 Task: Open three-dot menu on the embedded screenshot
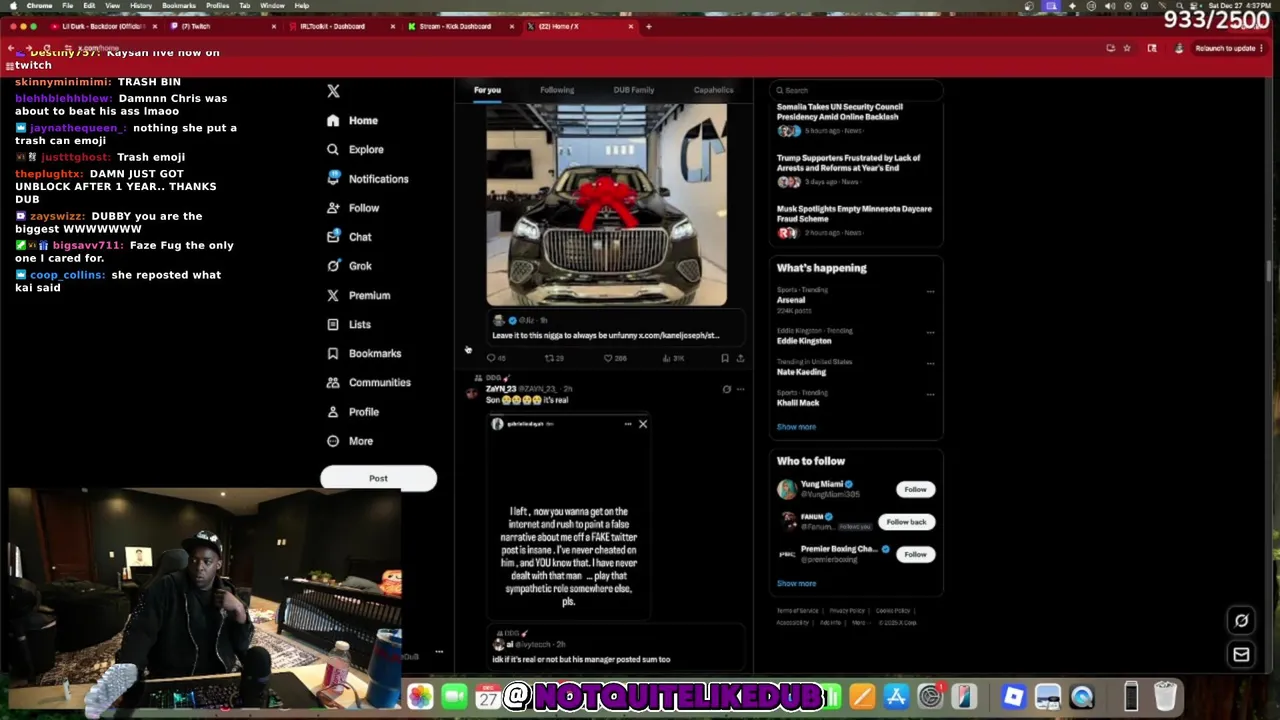click(628, 424)
